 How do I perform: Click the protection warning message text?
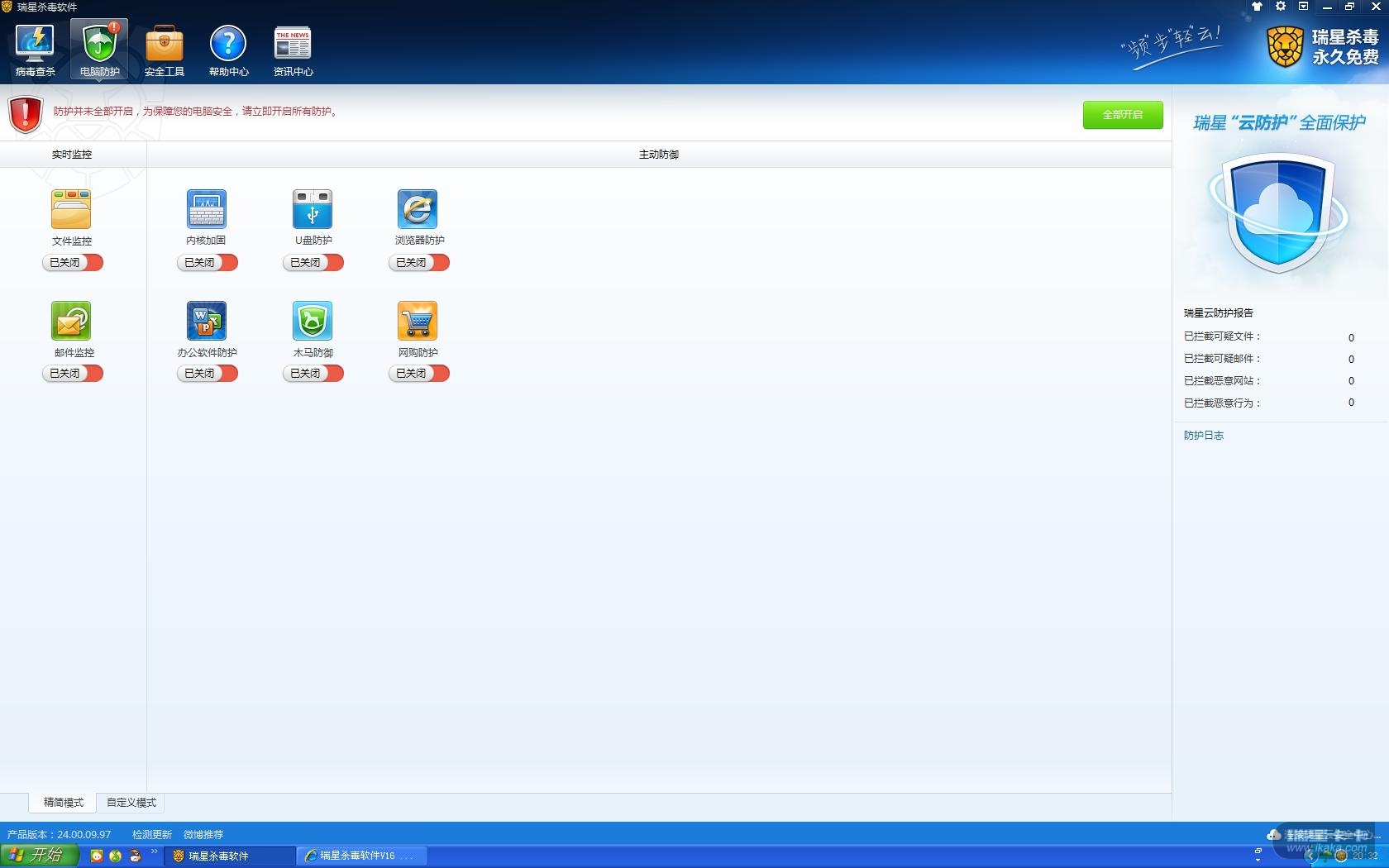(196, 112)
